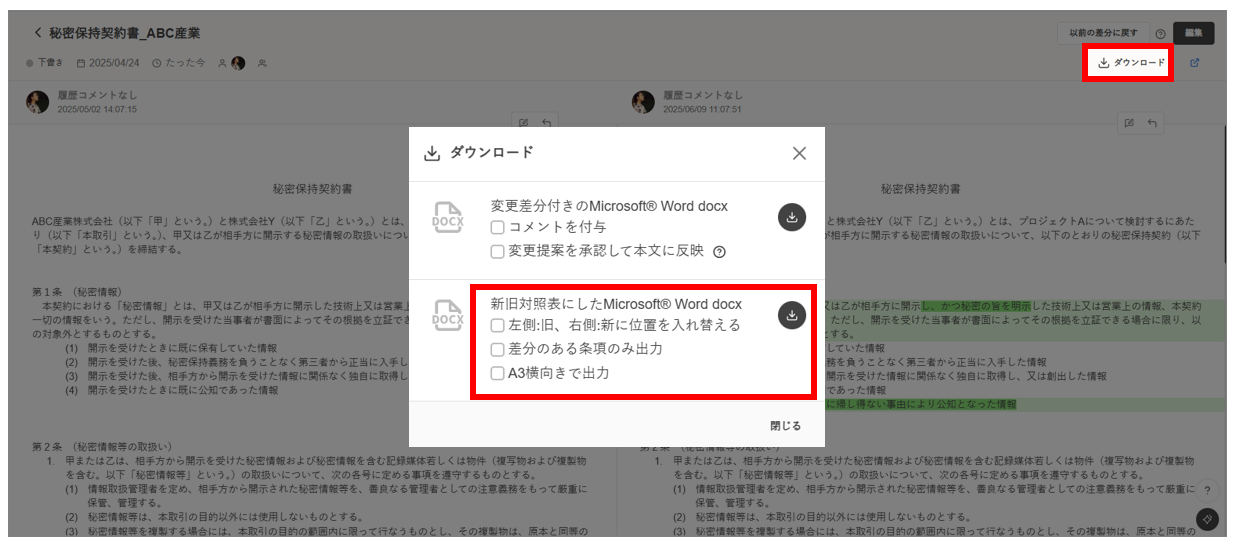Enable the コメントを付与 checkbox

(497, 228)
